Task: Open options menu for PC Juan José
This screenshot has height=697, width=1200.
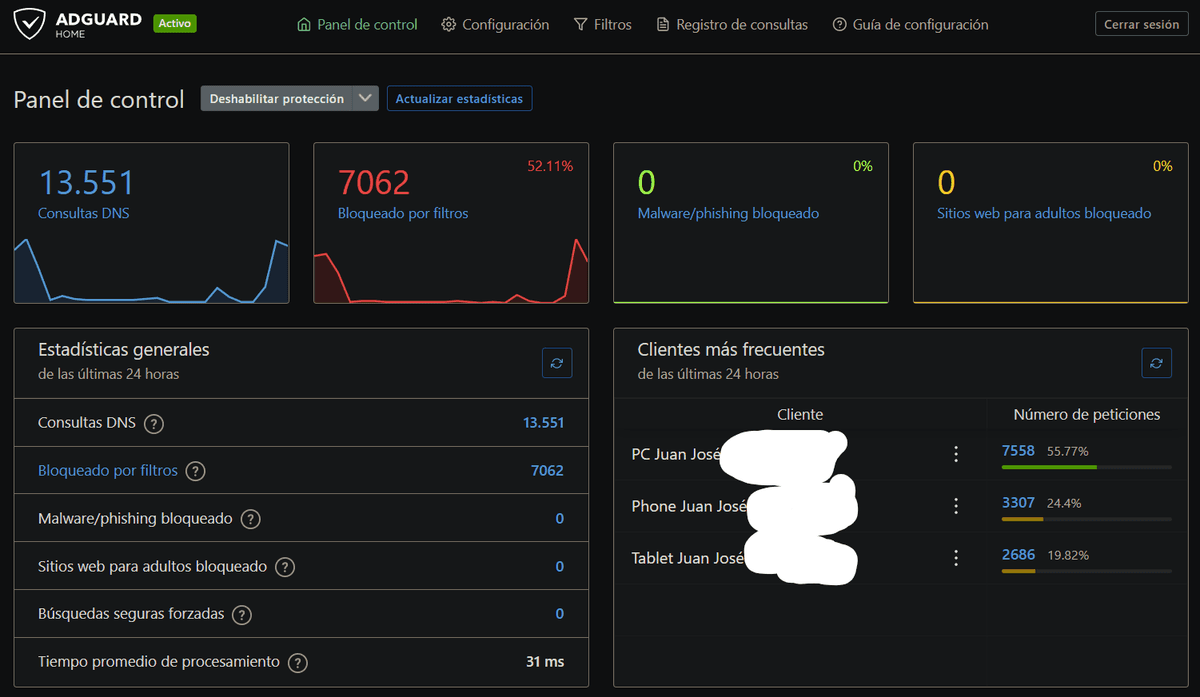Action: [955, 453]
